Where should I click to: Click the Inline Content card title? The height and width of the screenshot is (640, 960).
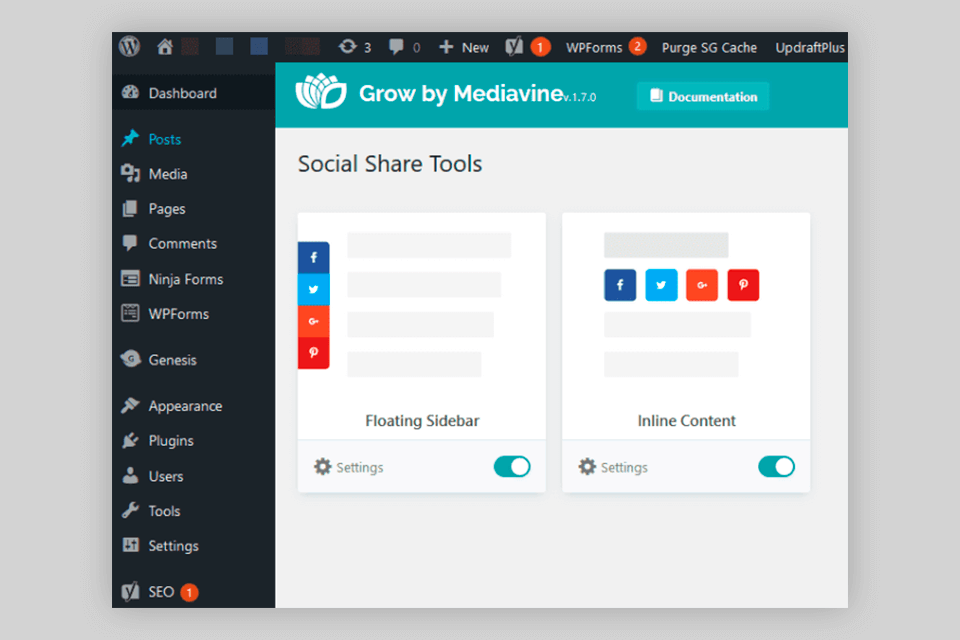(x=686, y=421)
